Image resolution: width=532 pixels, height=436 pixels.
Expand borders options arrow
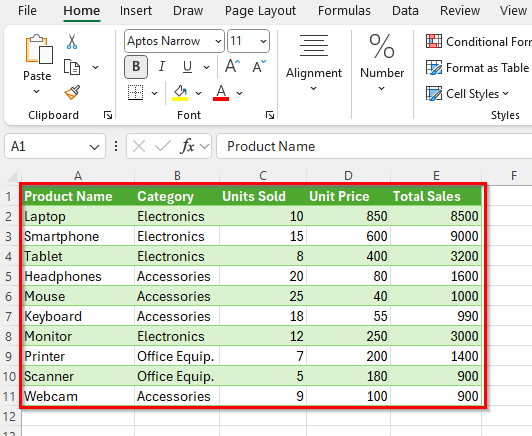click(x=154, y=93)
